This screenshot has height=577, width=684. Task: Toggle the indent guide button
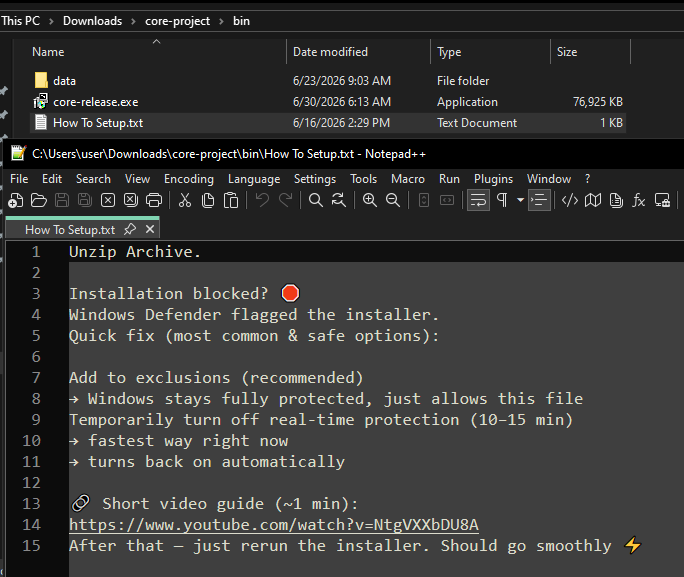coord(539,200)
